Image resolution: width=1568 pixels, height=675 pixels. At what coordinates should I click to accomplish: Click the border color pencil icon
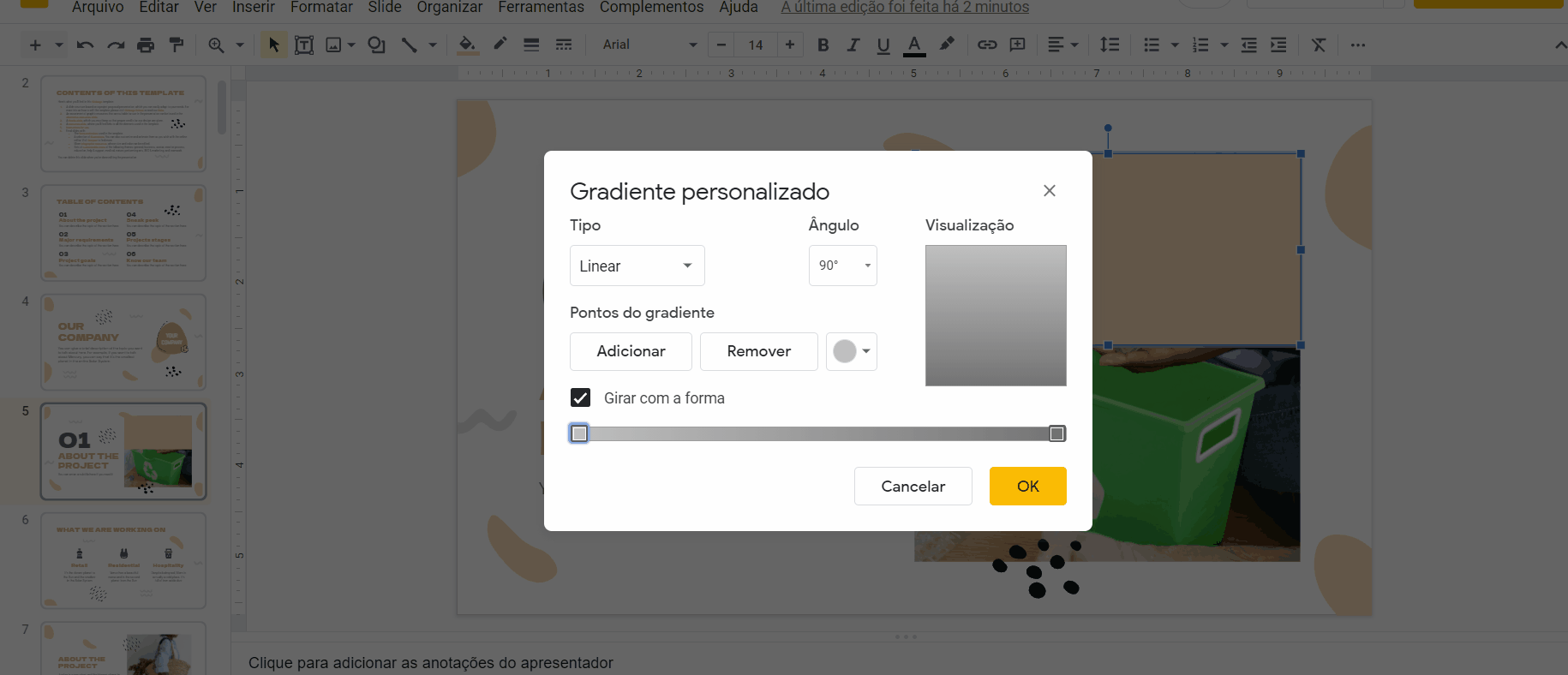coord(500,45)
